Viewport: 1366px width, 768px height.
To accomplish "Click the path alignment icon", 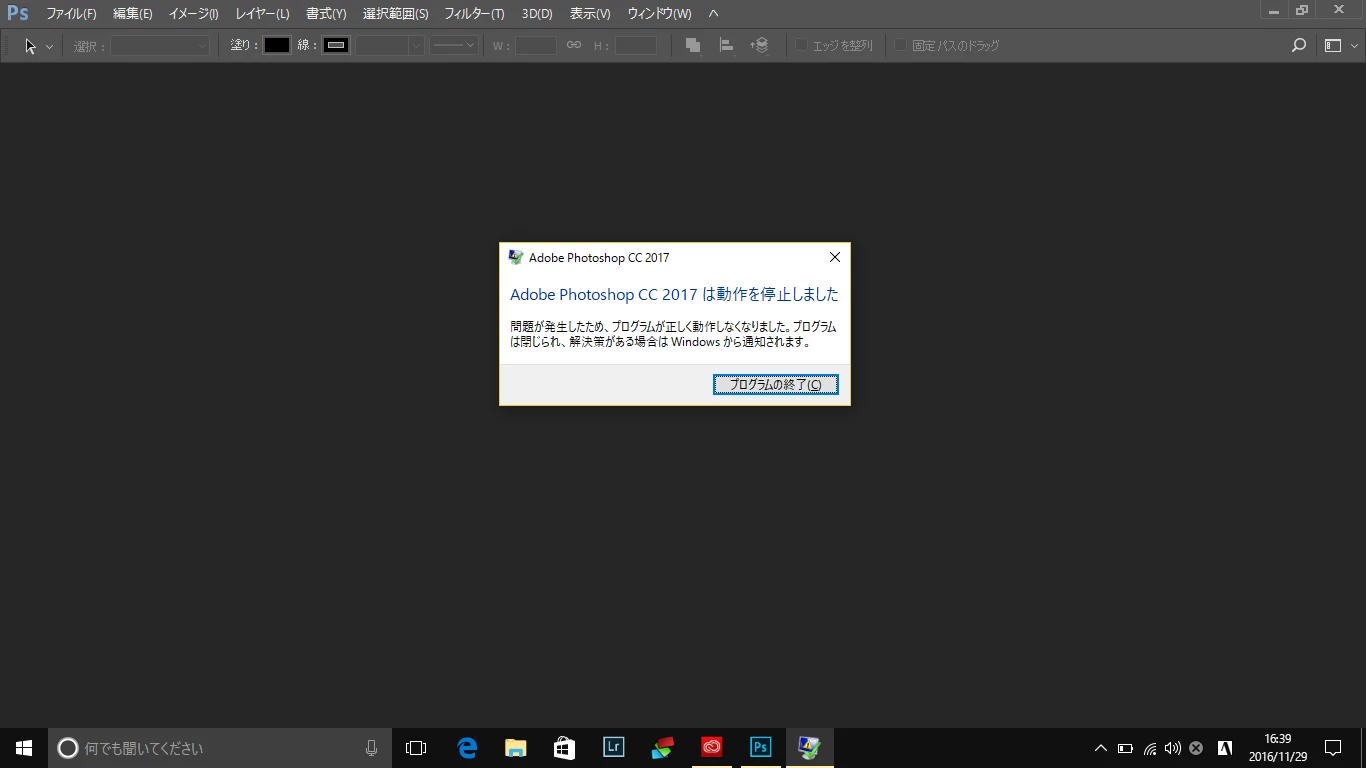I will 726,46.
